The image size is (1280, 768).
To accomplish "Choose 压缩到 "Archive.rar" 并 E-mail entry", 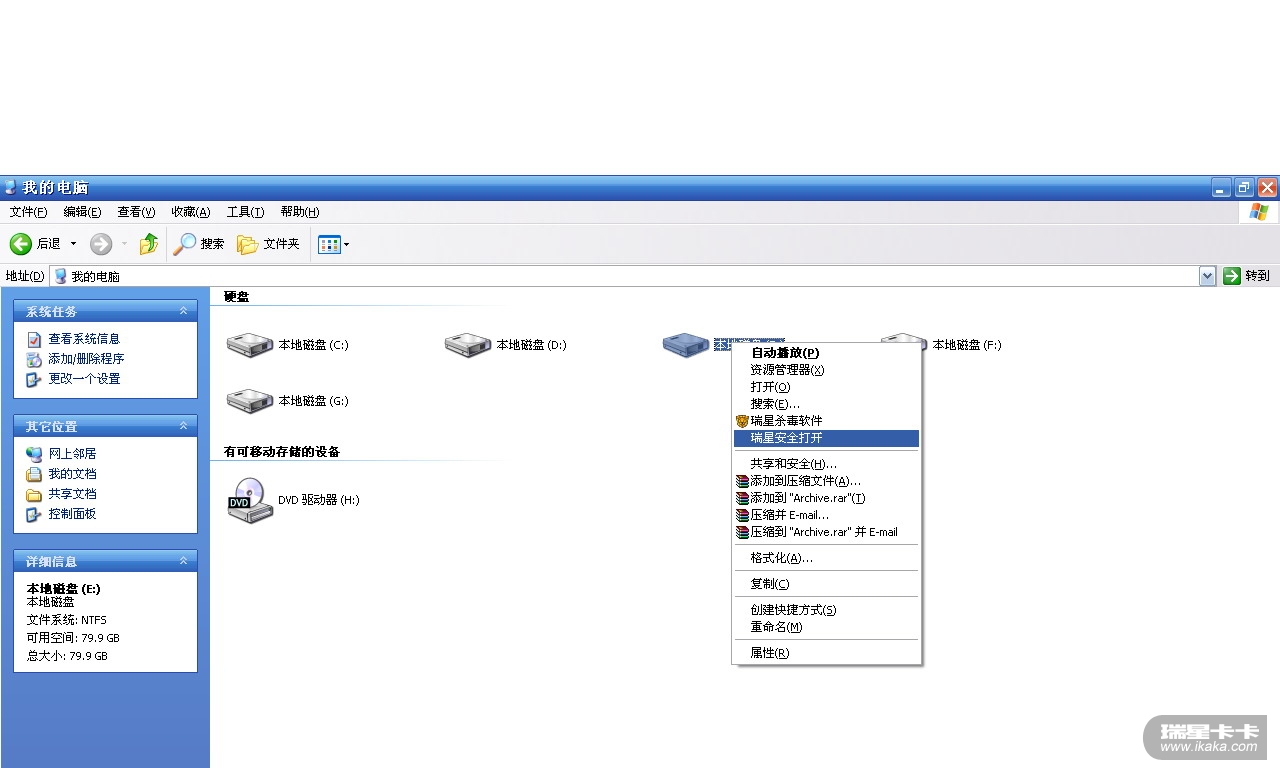I will pos(826,532).
